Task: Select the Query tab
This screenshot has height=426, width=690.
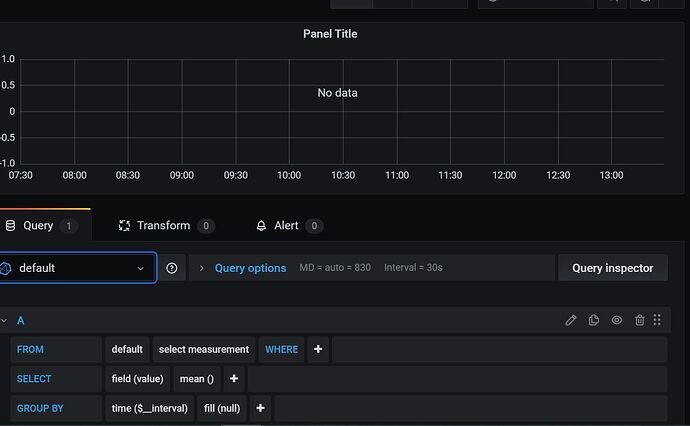Action: [38, 226]
